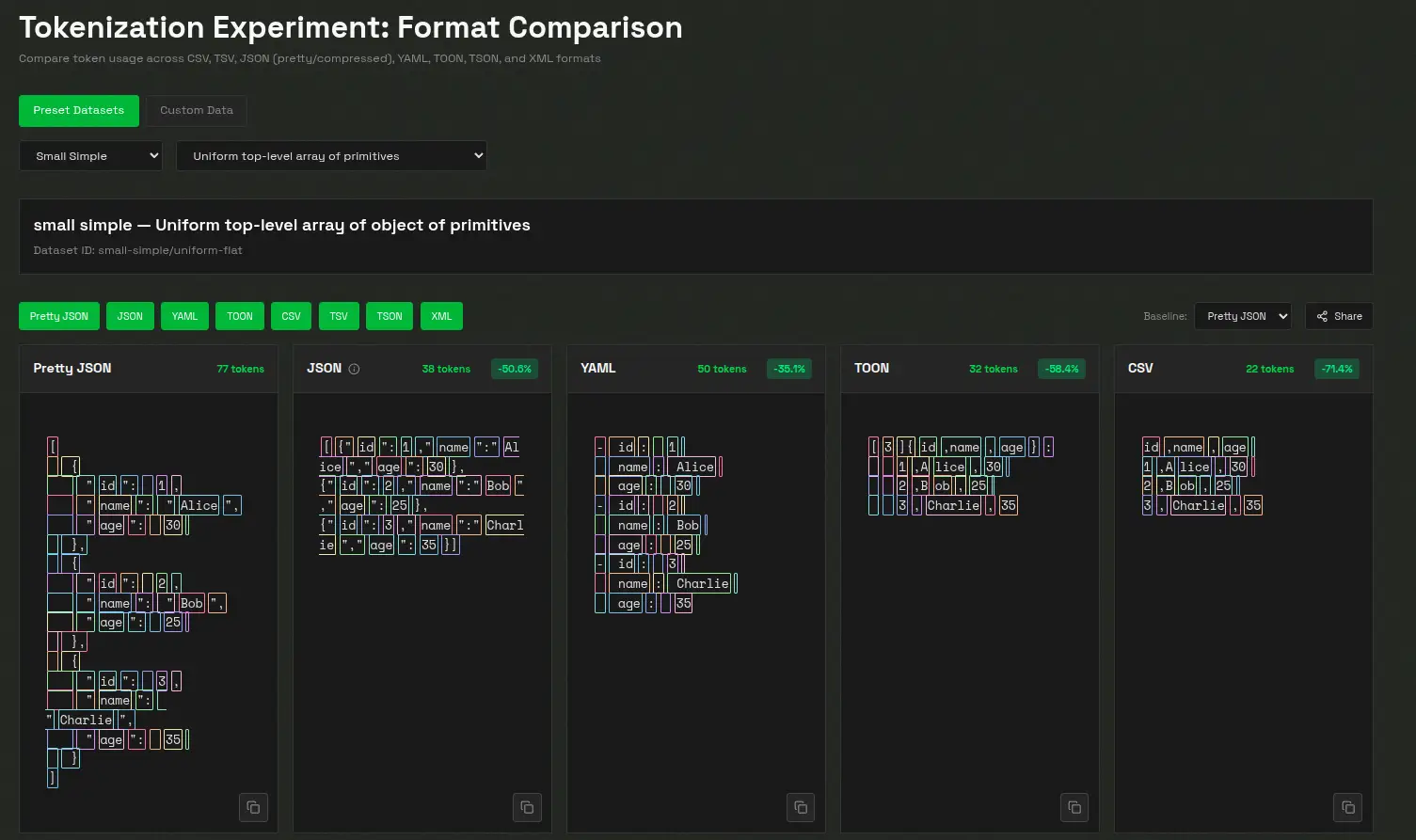Select the YAML format button
The height and width of the screenshot is (840, 1416).
(x=184, y=316)
